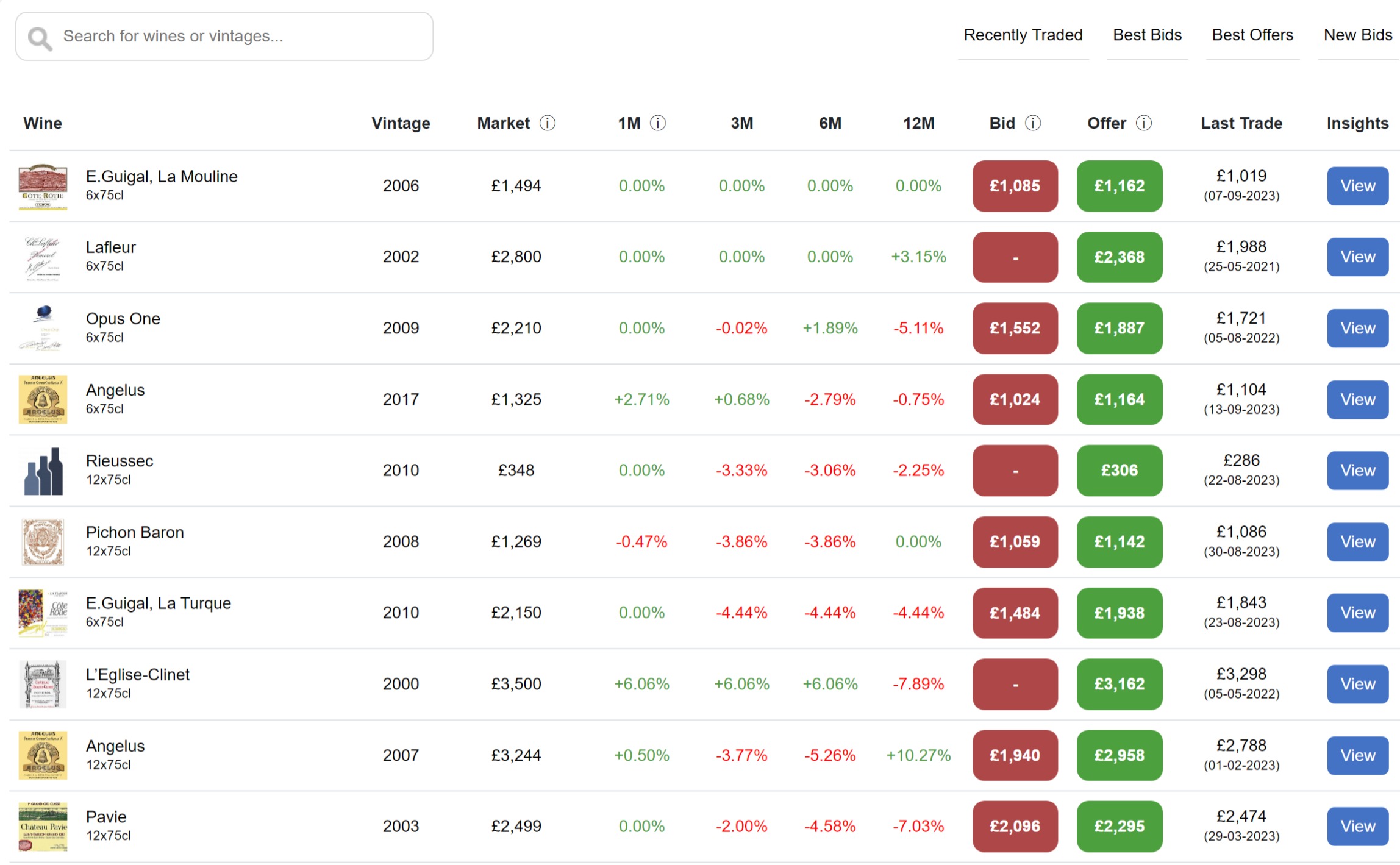The width and height of the screenshot is (1400, 865).
Task: Click the £1,162 offer on La Mouline
Action: (x=1120, y=186)
